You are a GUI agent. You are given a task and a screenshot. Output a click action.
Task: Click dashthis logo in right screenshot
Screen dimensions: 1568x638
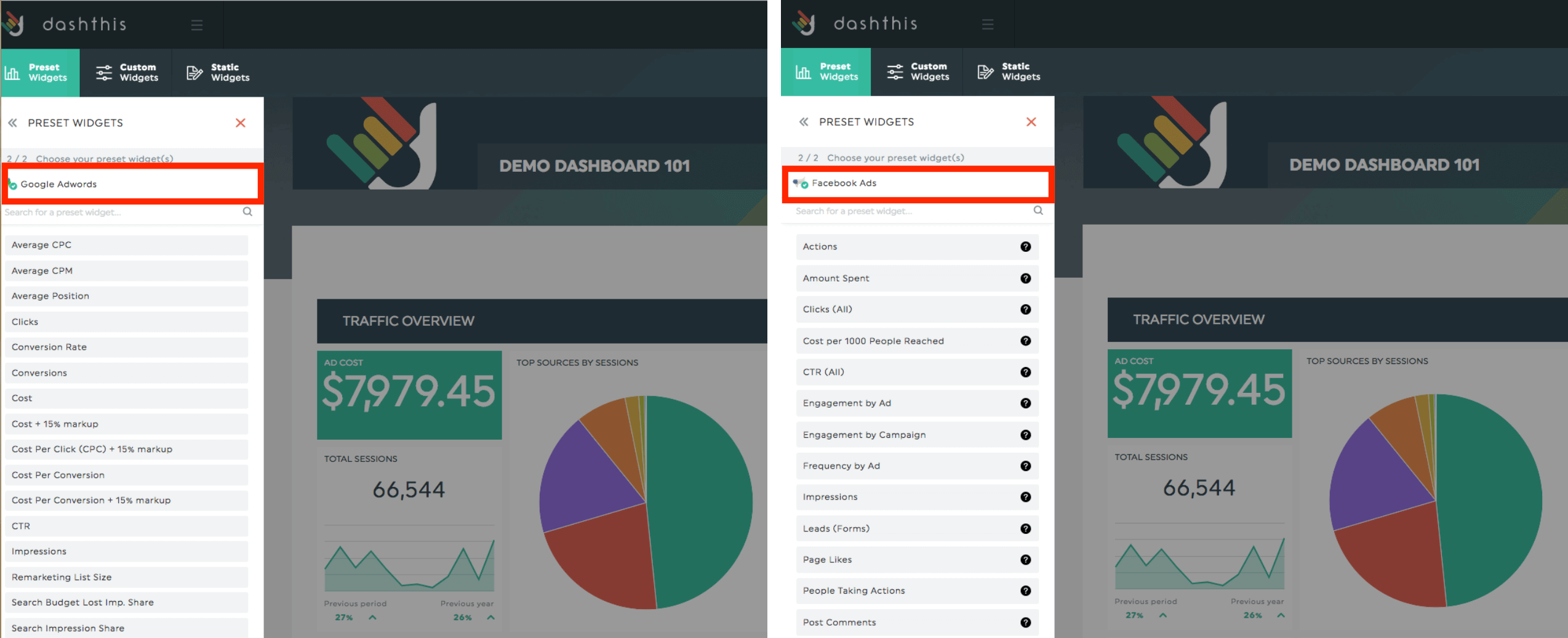(855, 23)
